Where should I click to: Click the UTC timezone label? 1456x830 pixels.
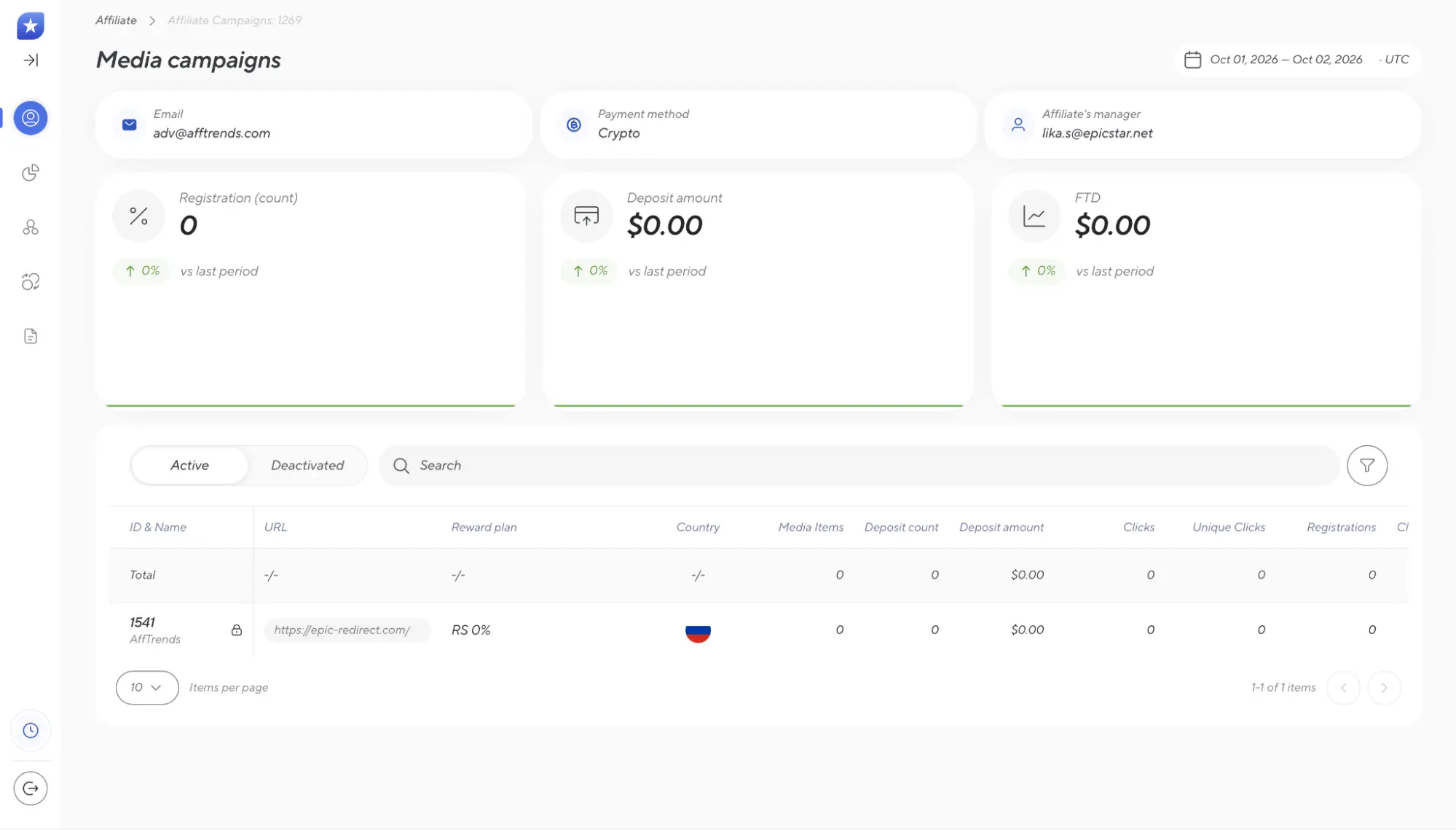click(1396, 59)
